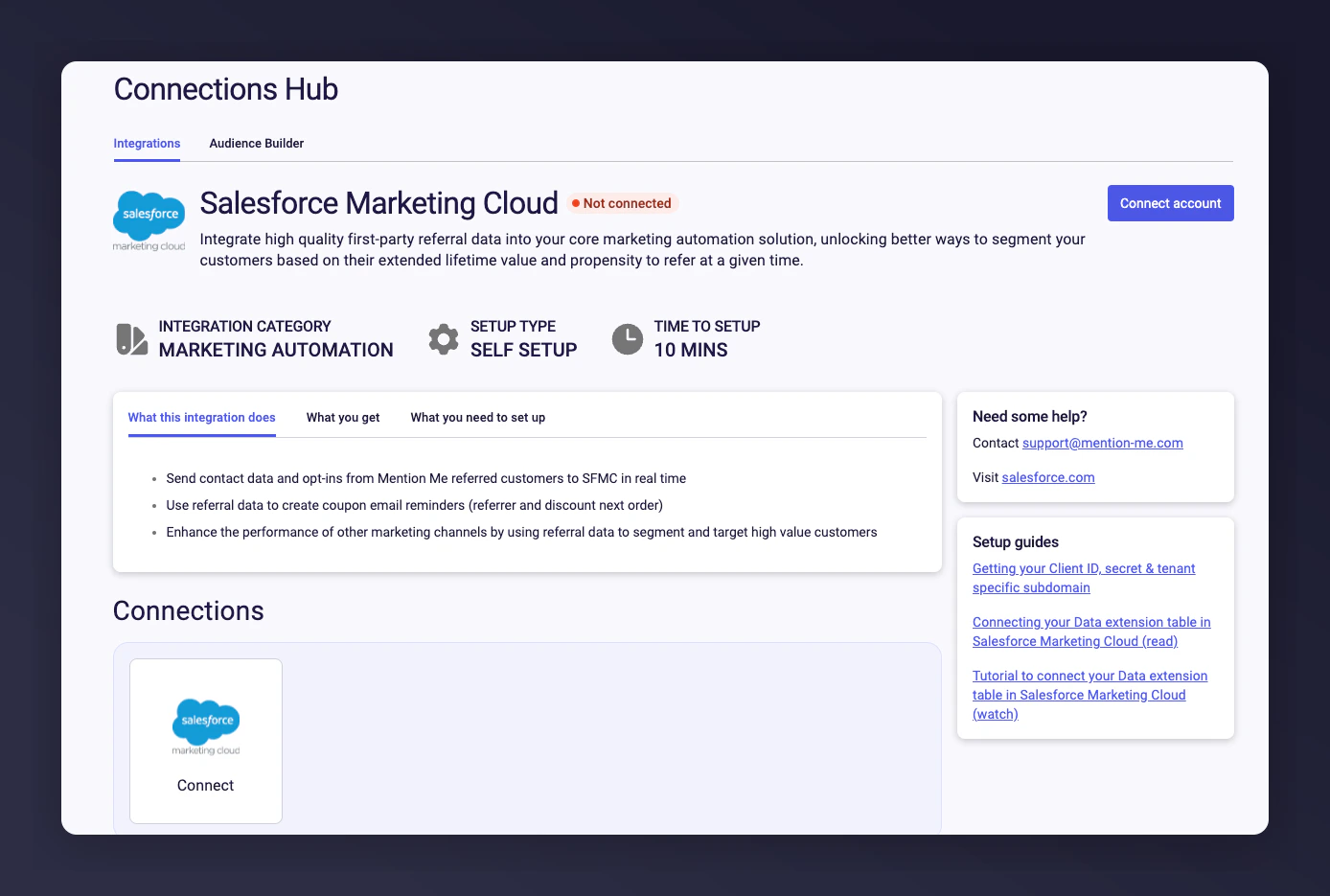Email support@mention-me.com link
Screen dimensions: 1330x896
(1103, 443)
